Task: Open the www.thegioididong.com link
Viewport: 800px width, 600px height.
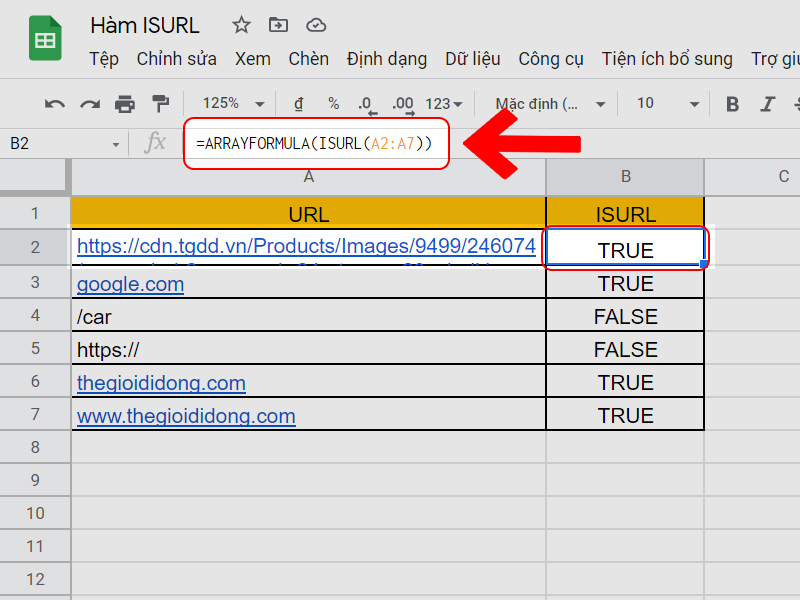Action: [x=186, y=416]
